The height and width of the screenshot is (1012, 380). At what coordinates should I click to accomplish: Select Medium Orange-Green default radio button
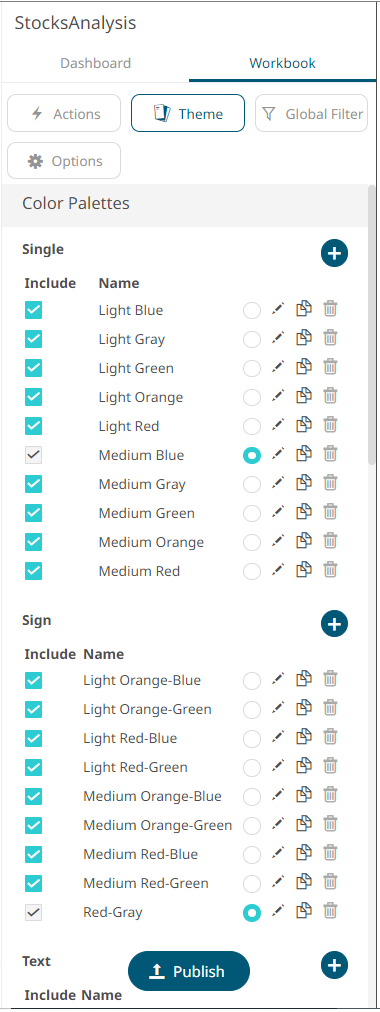click(252, 825)
